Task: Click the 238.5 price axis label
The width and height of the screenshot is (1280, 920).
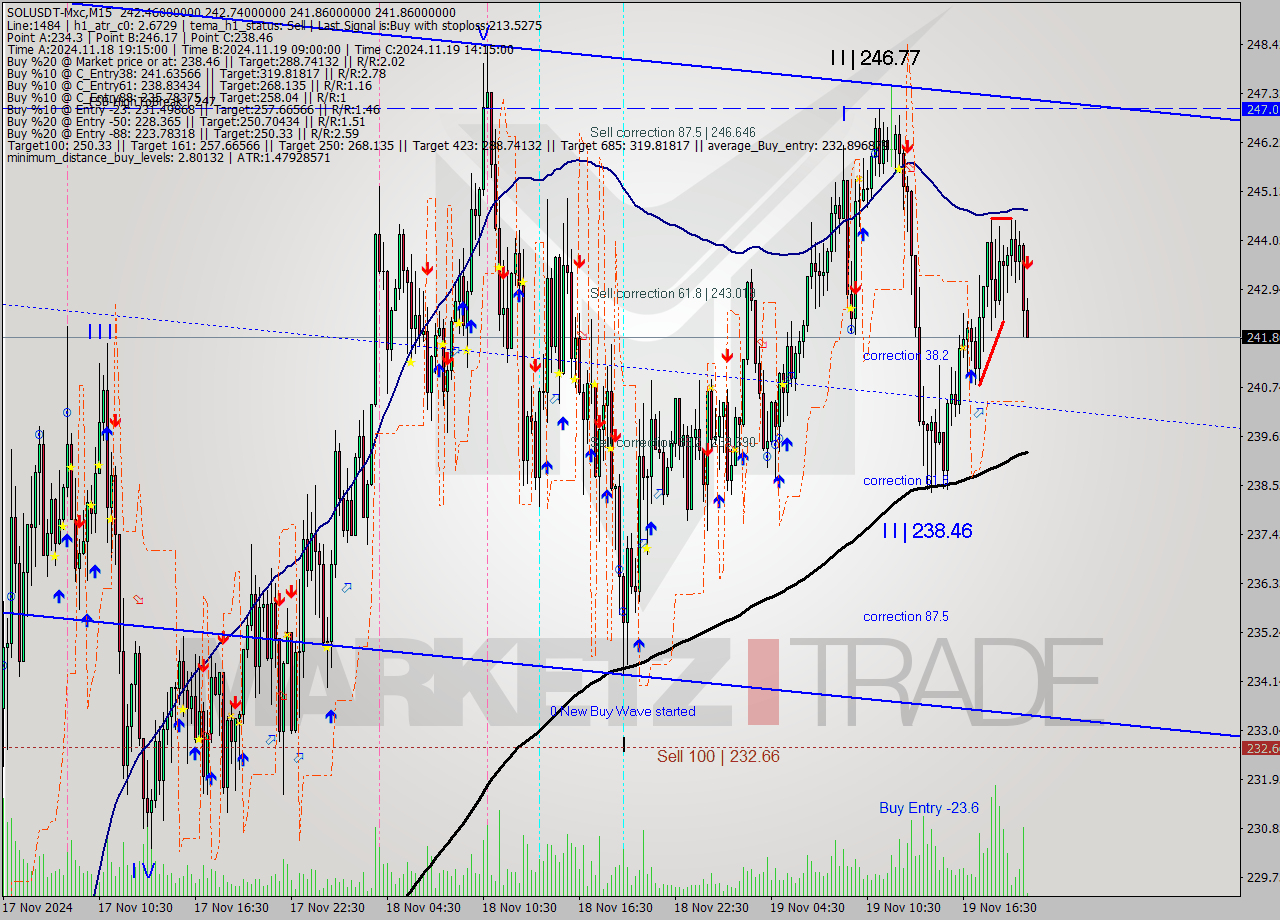Action: (1262, 485)
